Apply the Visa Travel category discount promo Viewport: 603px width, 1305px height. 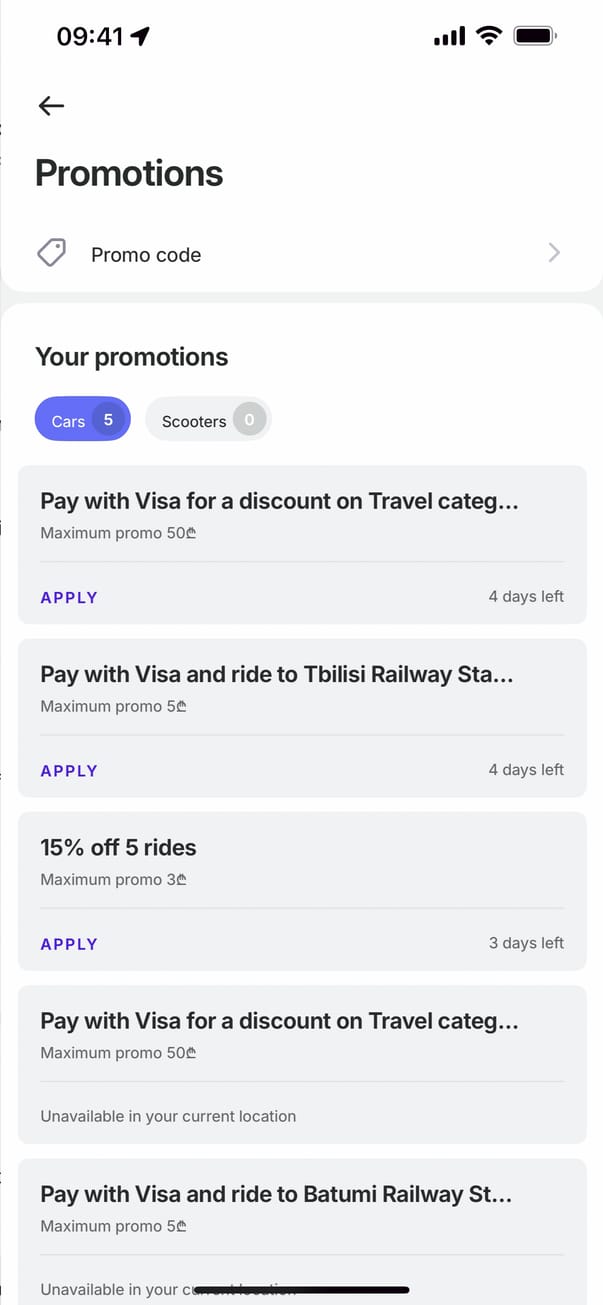pyautogui.click(x=69, y=597)
